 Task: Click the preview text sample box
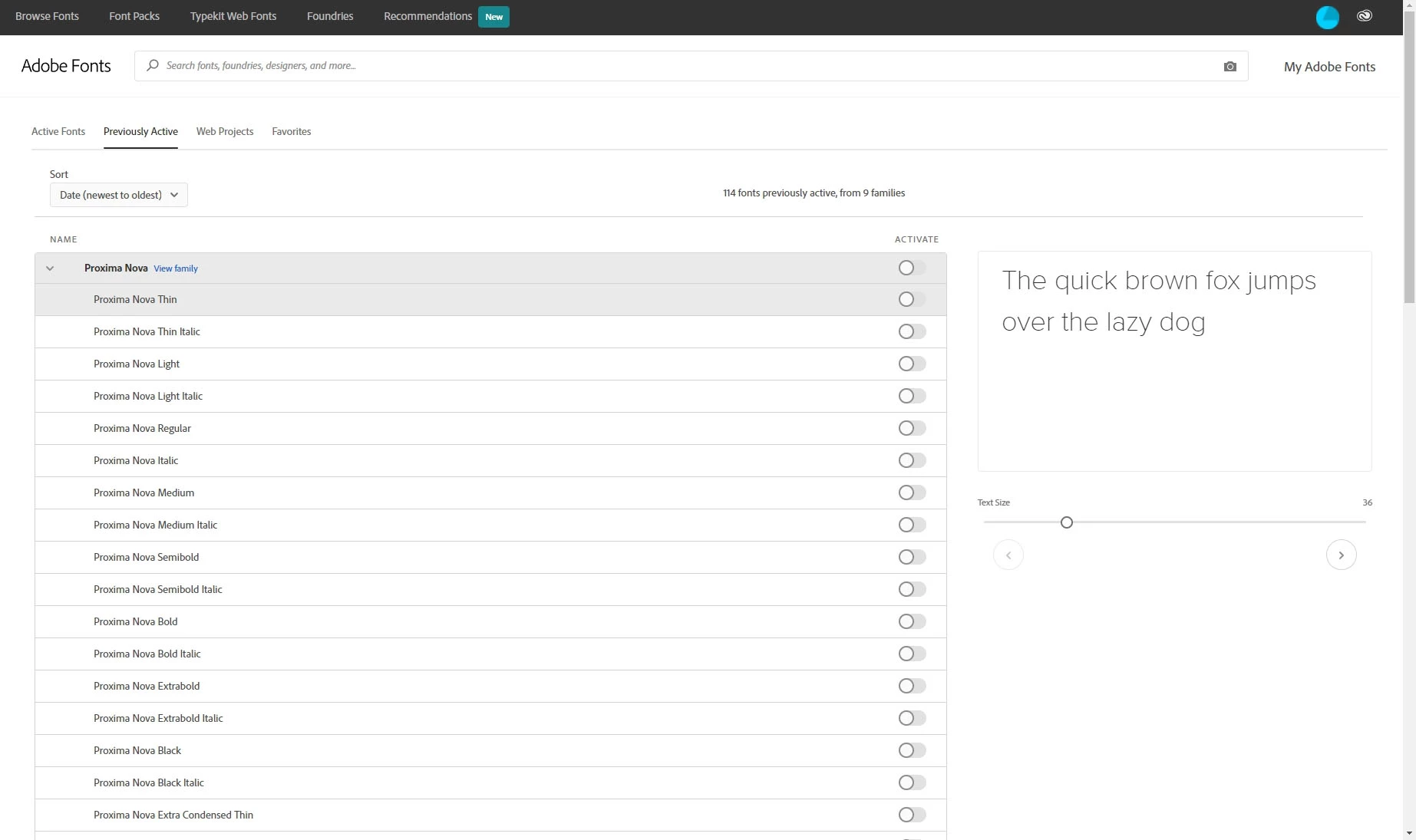click(x=1174, y=361)
